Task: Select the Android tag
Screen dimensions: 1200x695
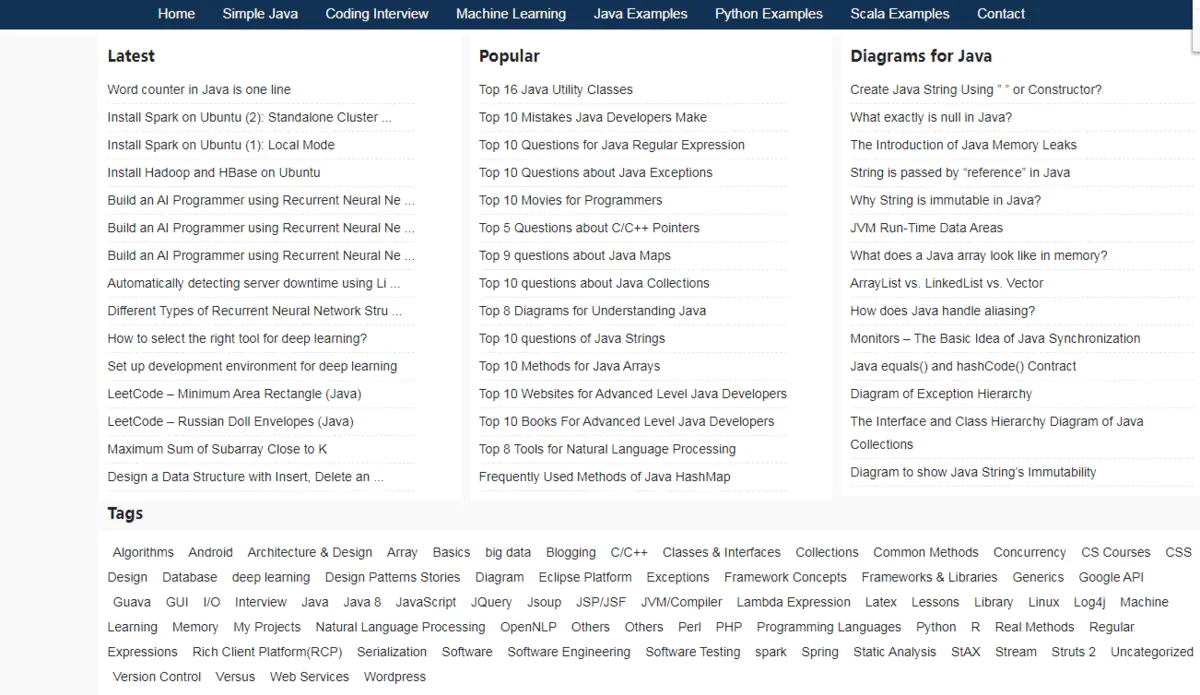Action: point(210,552)
